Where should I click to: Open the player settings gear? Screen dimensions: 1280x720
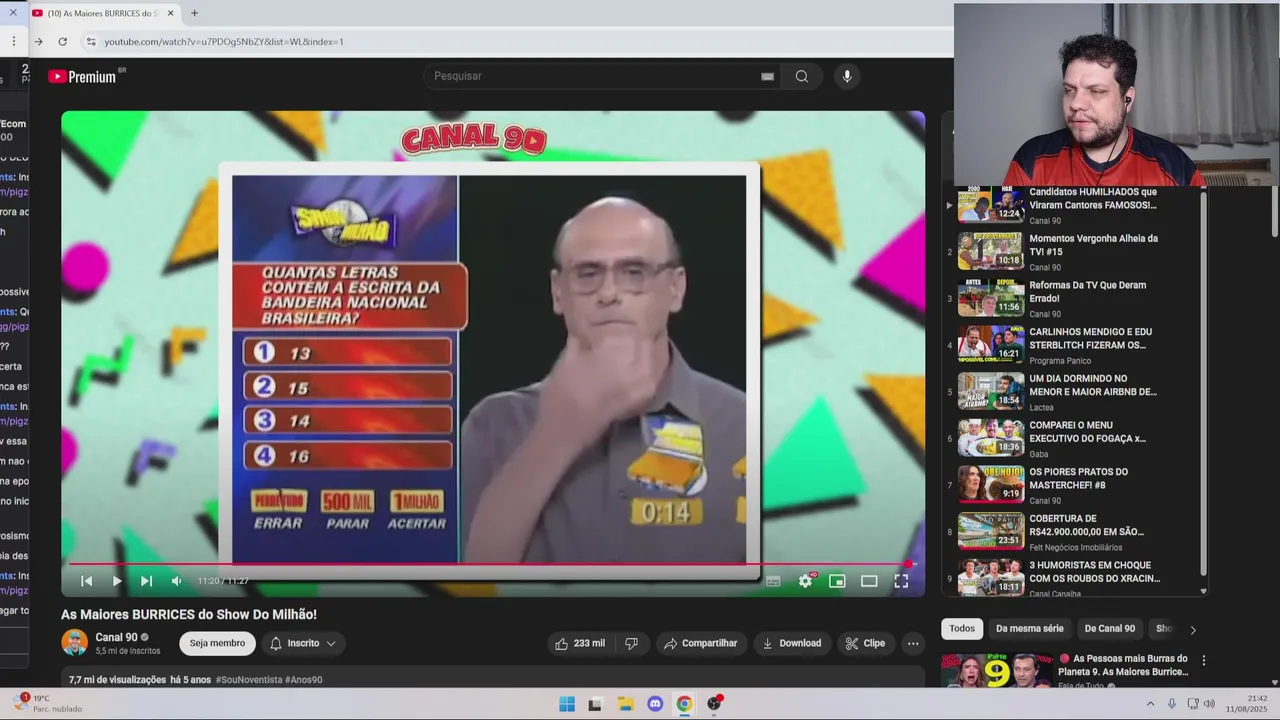coord(805,581)
